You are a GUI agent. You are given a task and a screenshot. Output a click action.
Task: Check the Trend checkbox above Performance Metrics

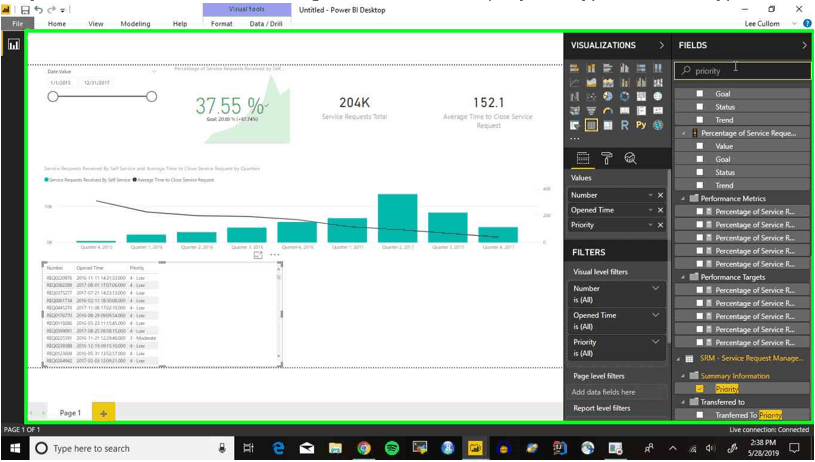(700, 185)
